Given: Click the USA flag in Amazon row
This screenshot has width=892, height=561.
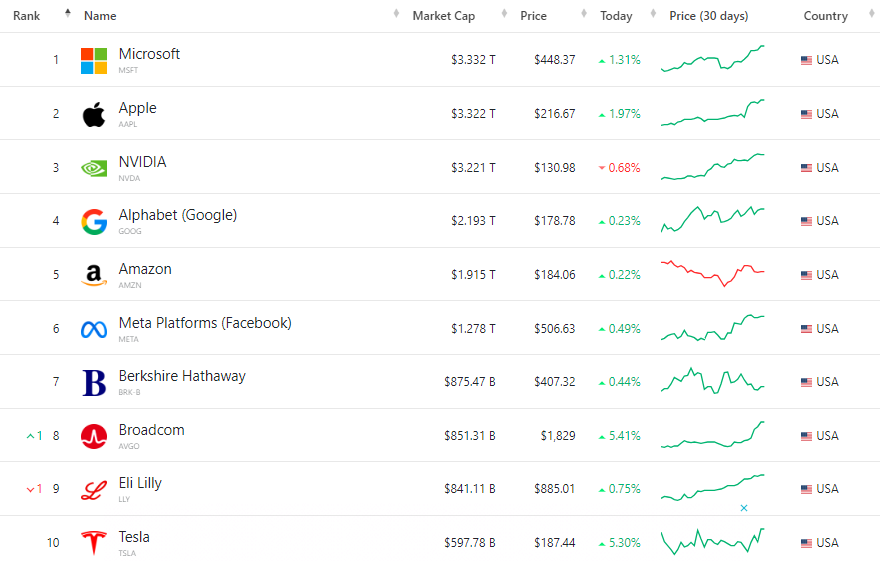Looking at the screenshot, I should [x=806, y=275].
